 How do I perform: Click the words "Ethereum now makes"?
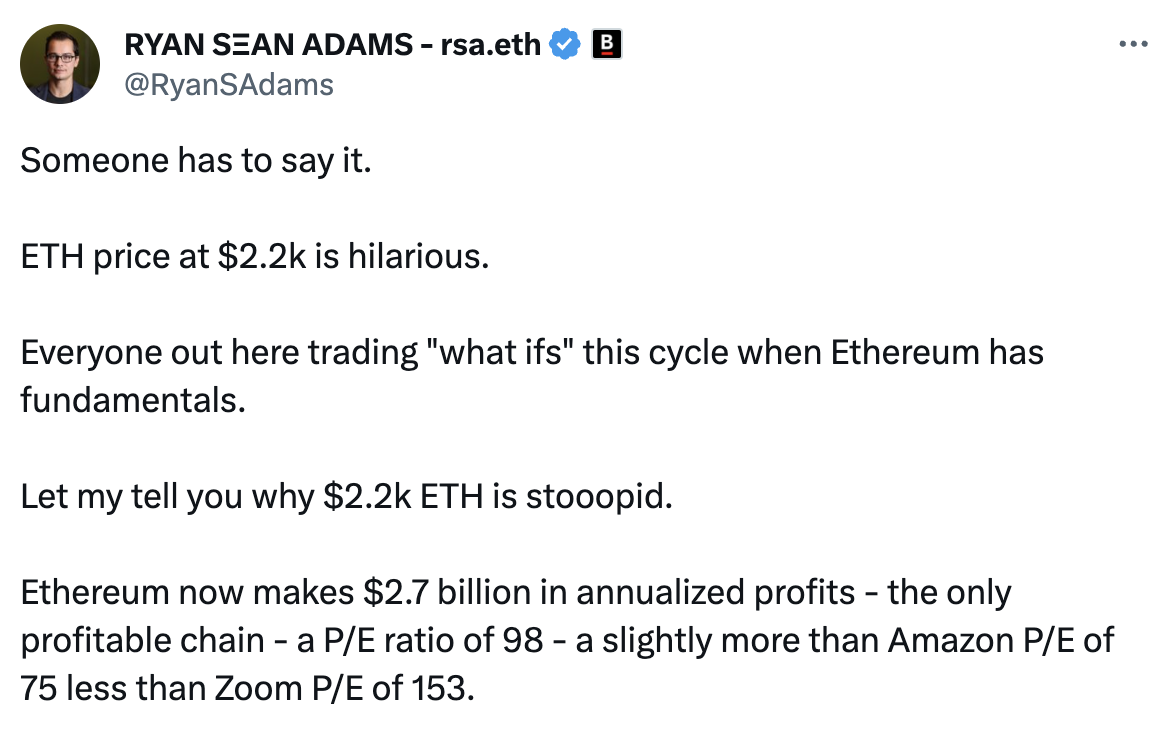click(187, 593)
